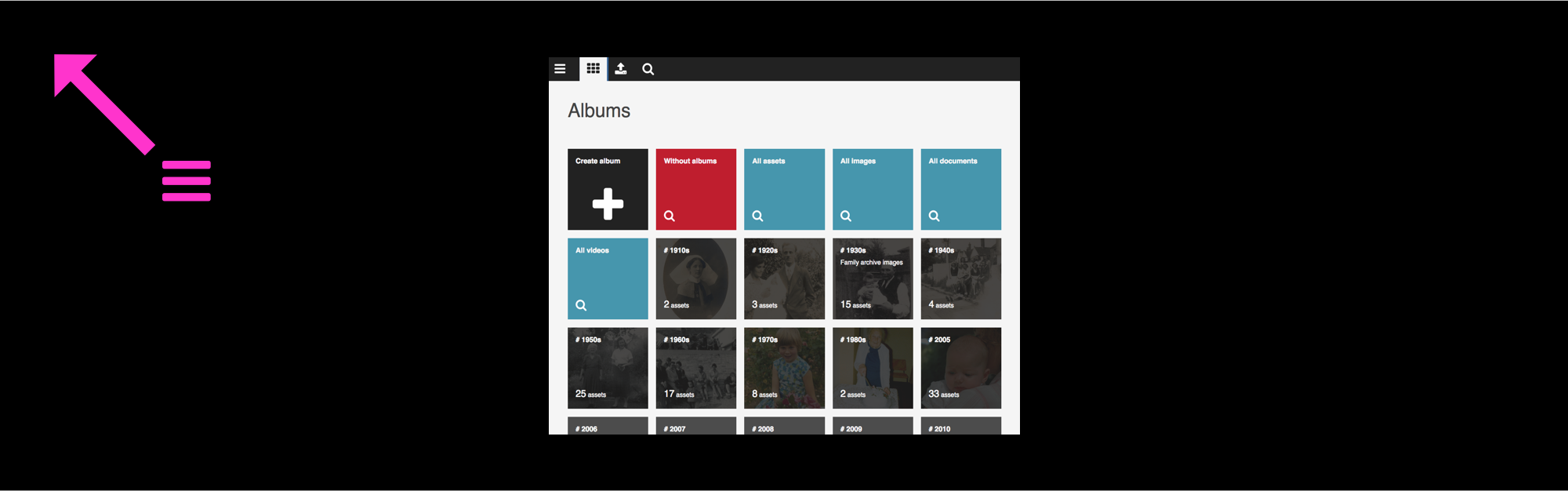Open the # 2008 album tile
The image size is (1568, 491).
[x=784, y=426]
